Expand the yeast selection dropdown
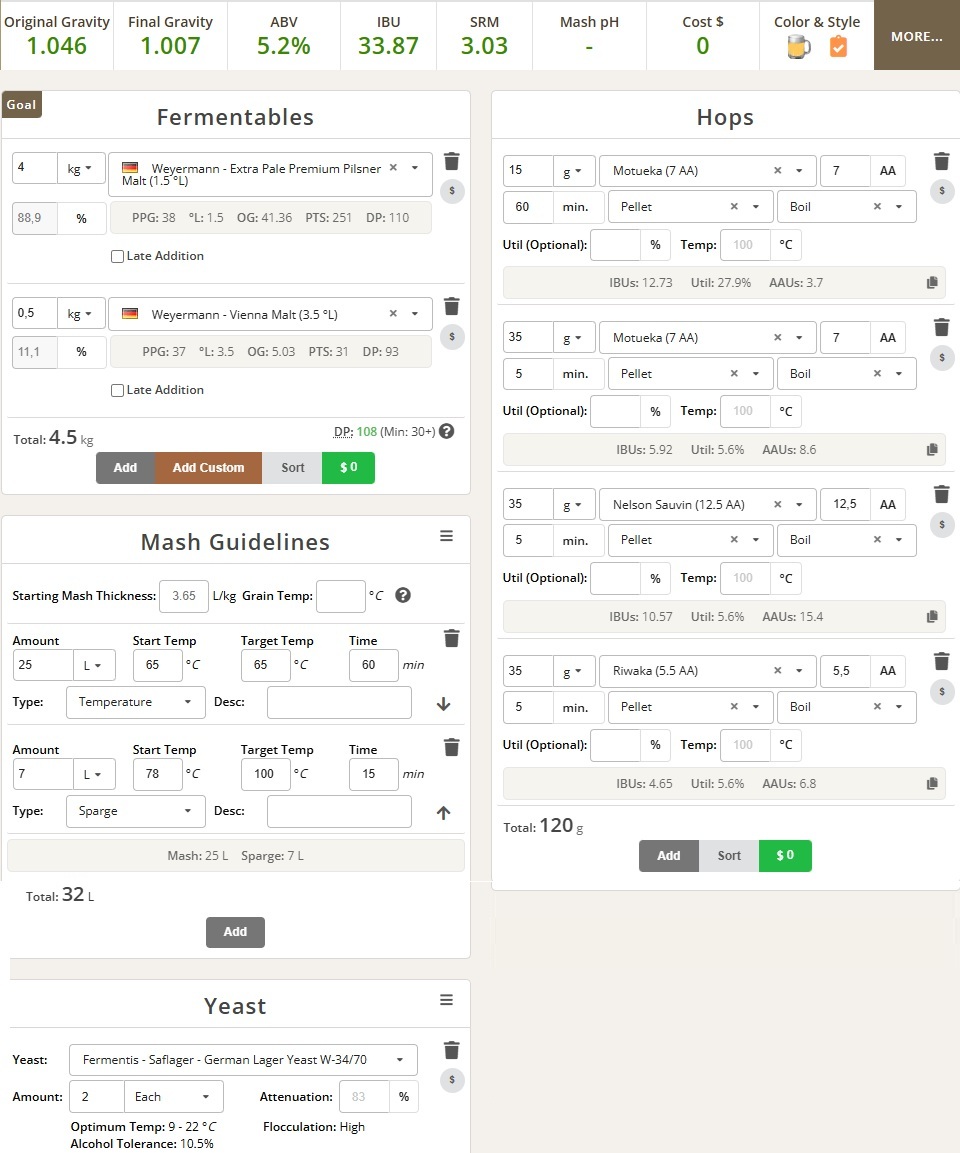This screenshot has height=1153, width=960. (x=243, y=1060)
